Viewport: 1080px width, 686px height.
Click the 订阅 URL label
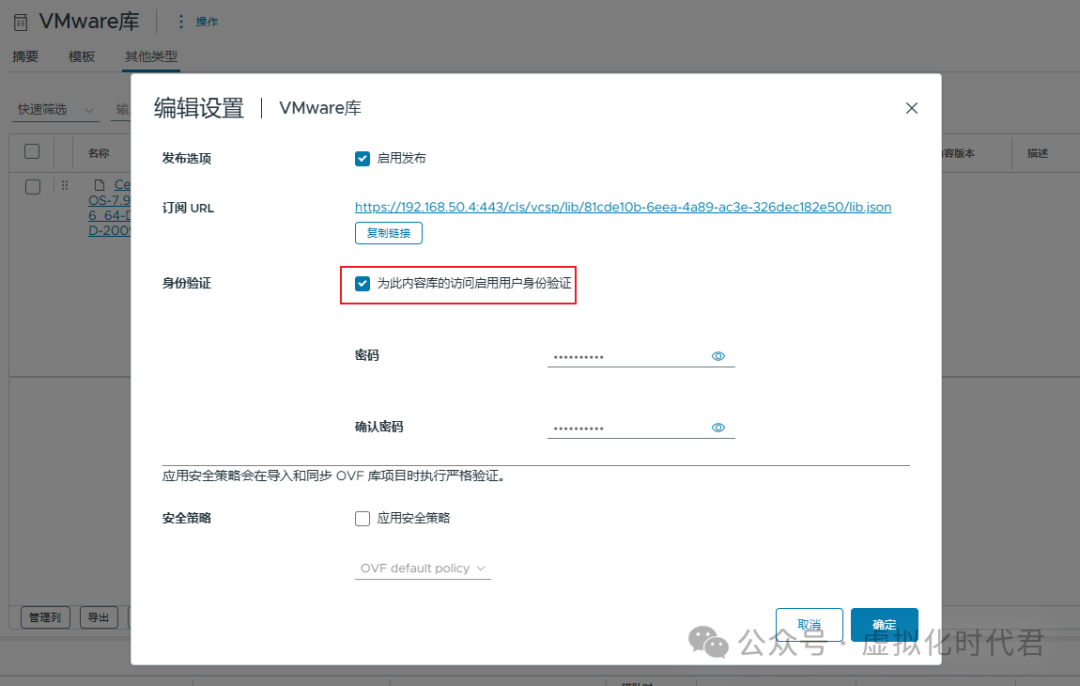tap(188, 208)
